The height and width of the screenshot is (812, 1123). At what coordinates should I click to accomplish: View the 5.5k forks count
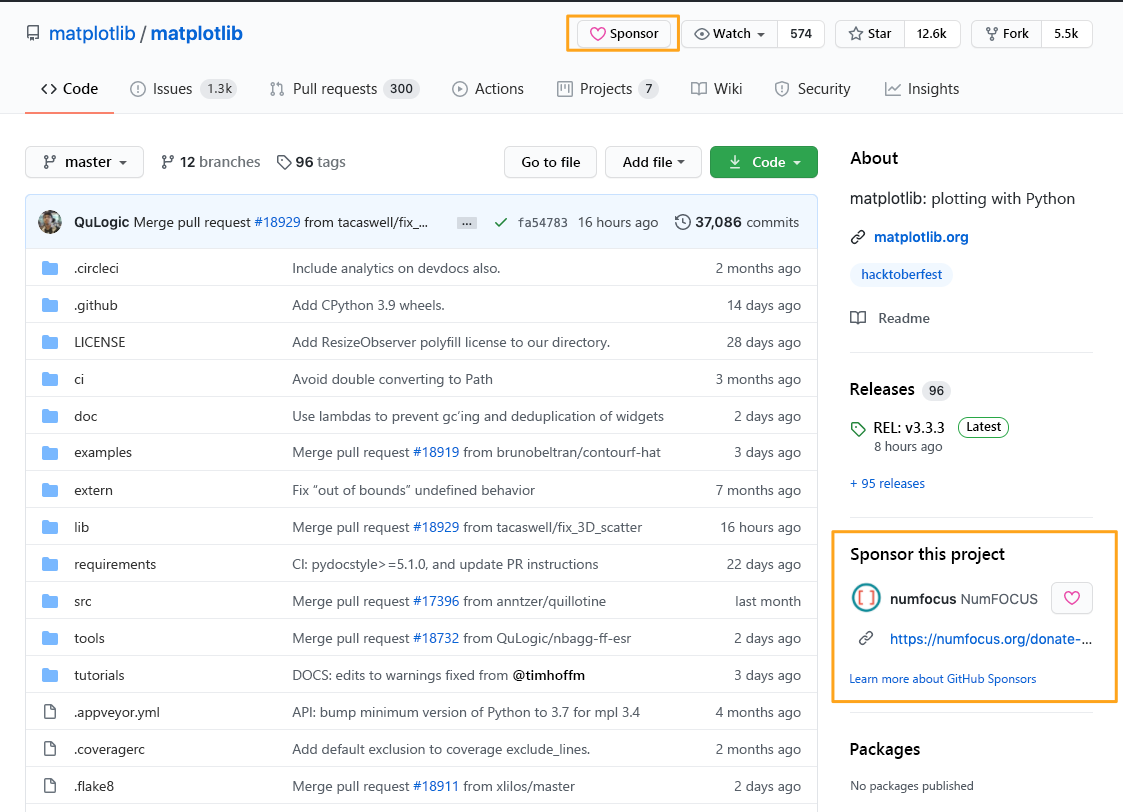tap(1066, 34)
